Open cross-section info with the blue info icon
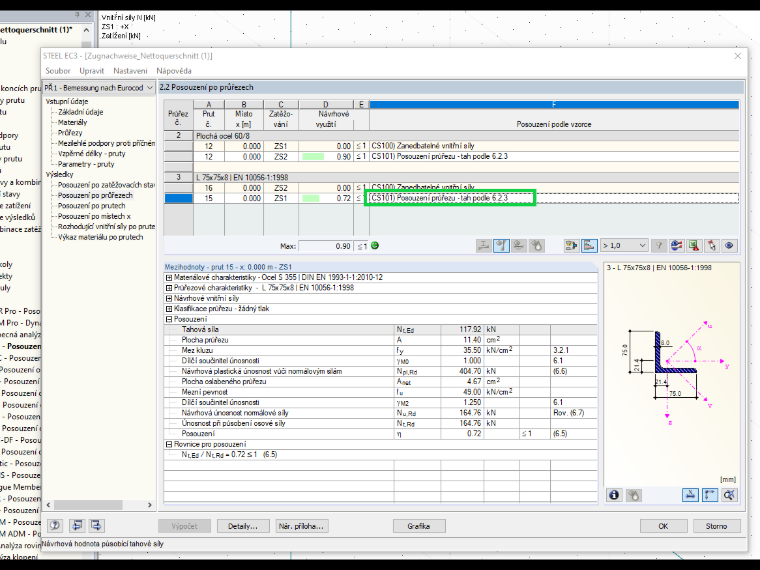Image resolution: width=760 pixels, height=570 pixels. pos(614,495)
